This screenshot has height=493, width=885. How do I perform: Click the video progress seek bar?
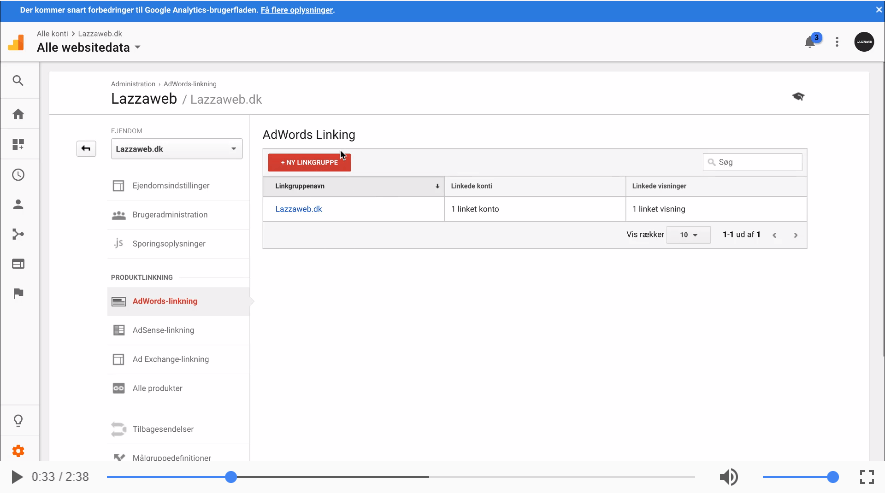click(400, 477)
